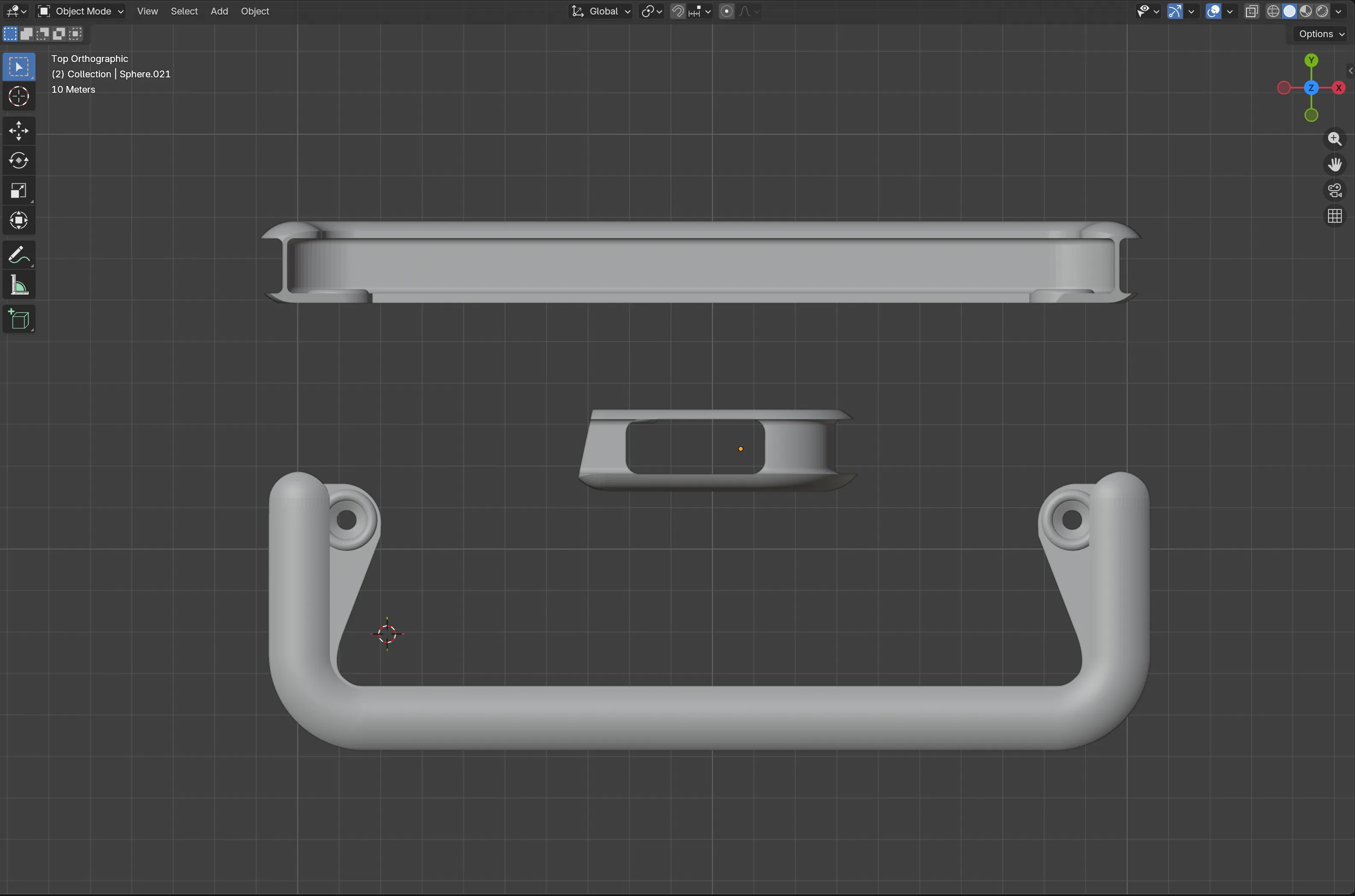The image size is (1355, 896).
Task: Expand the Options dropdown
Action: click(1320, 34)
